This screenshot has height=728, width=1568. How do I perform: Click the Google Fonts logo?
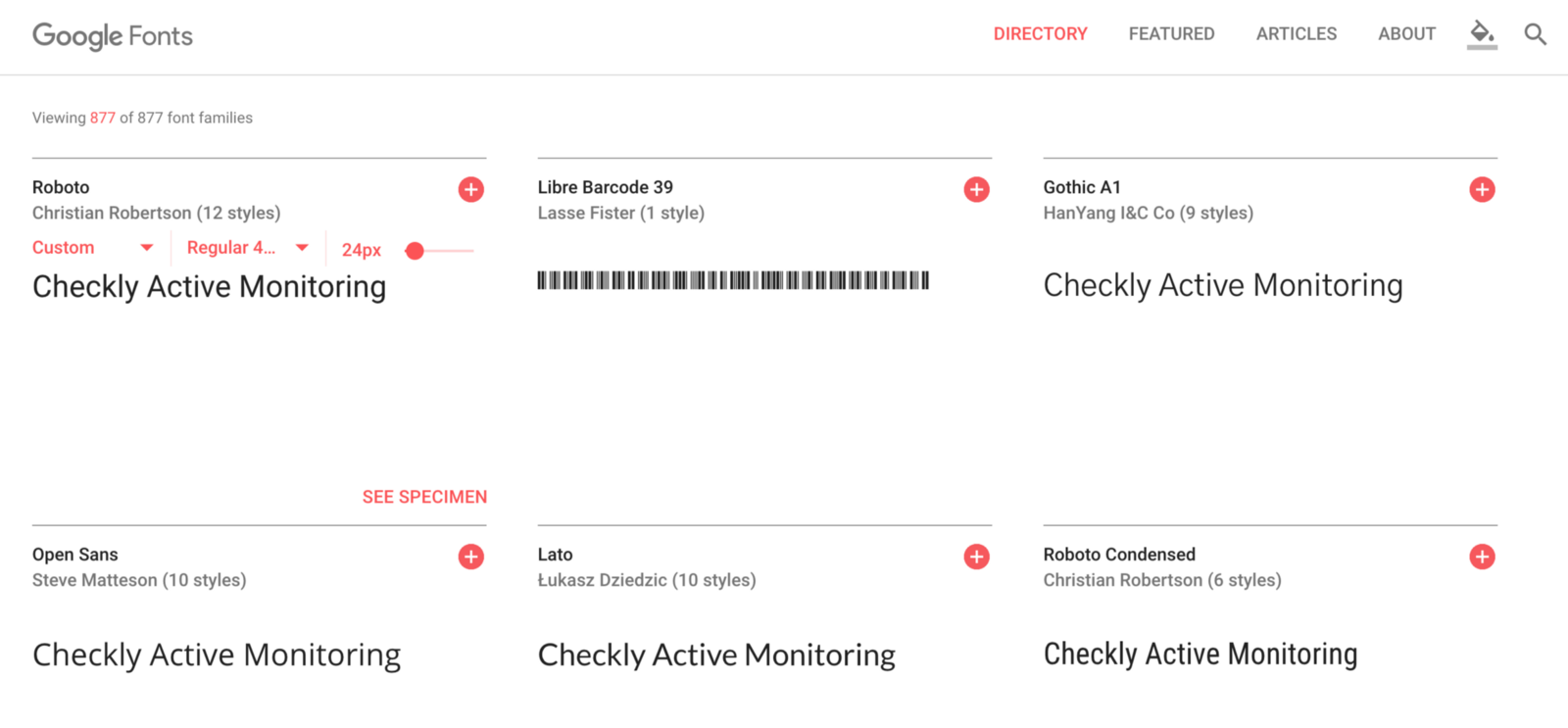click(x=113, y=36)
